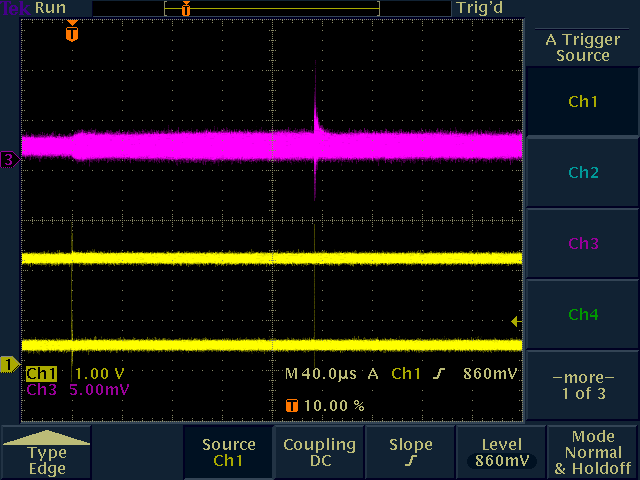
Task: Pick Ch4 from the side trigger menu
Action: coord(582,314)
